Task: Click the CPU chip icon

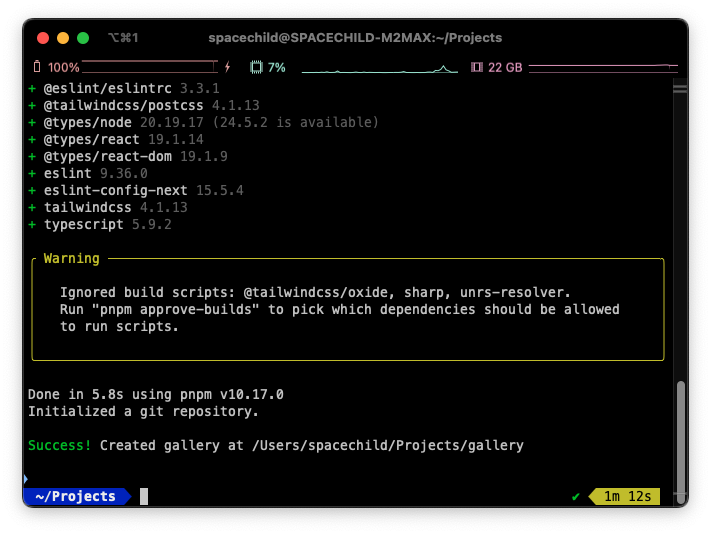Action: click(256, 67)
